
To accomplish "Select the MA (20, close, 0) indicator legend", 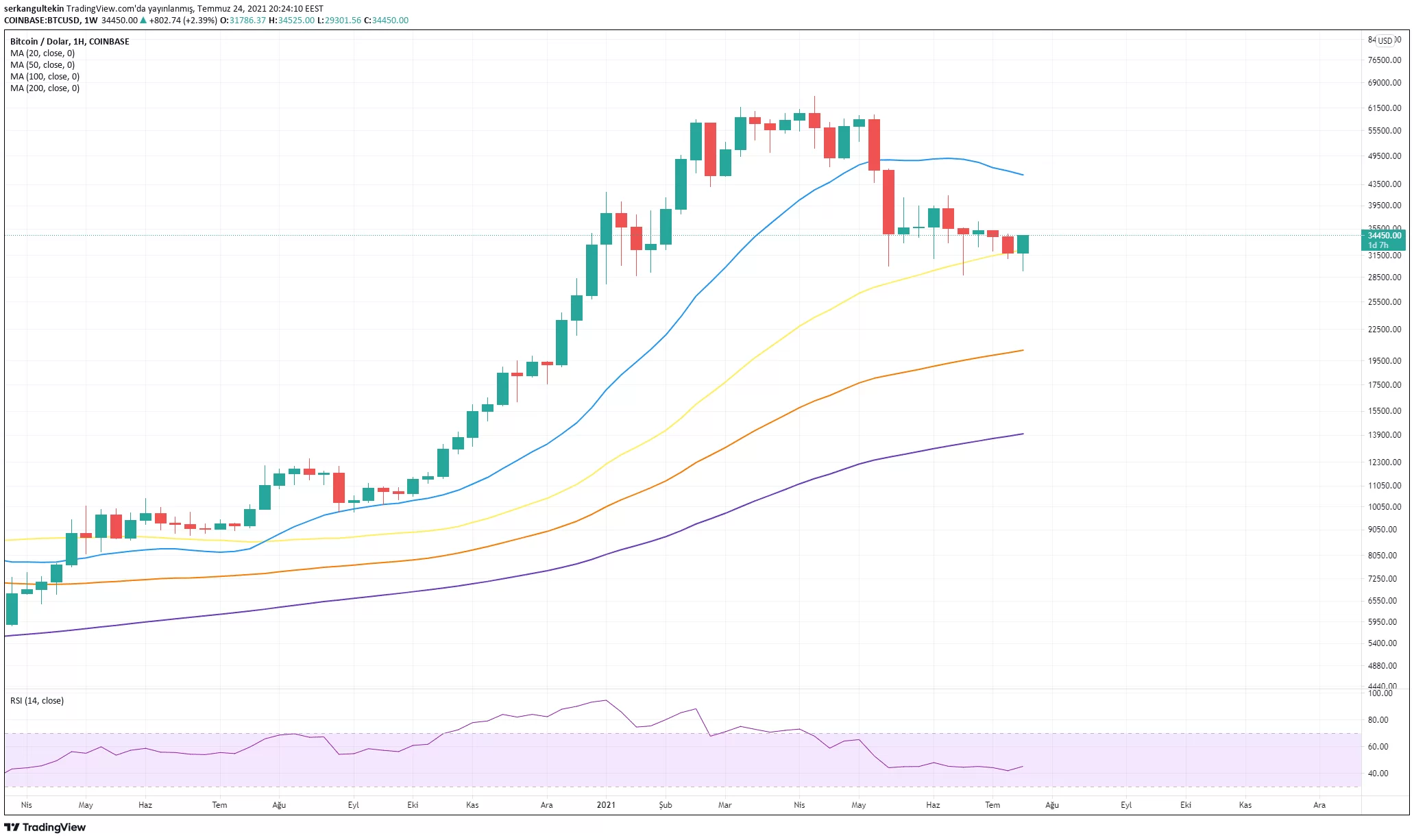I will point(42,53).
